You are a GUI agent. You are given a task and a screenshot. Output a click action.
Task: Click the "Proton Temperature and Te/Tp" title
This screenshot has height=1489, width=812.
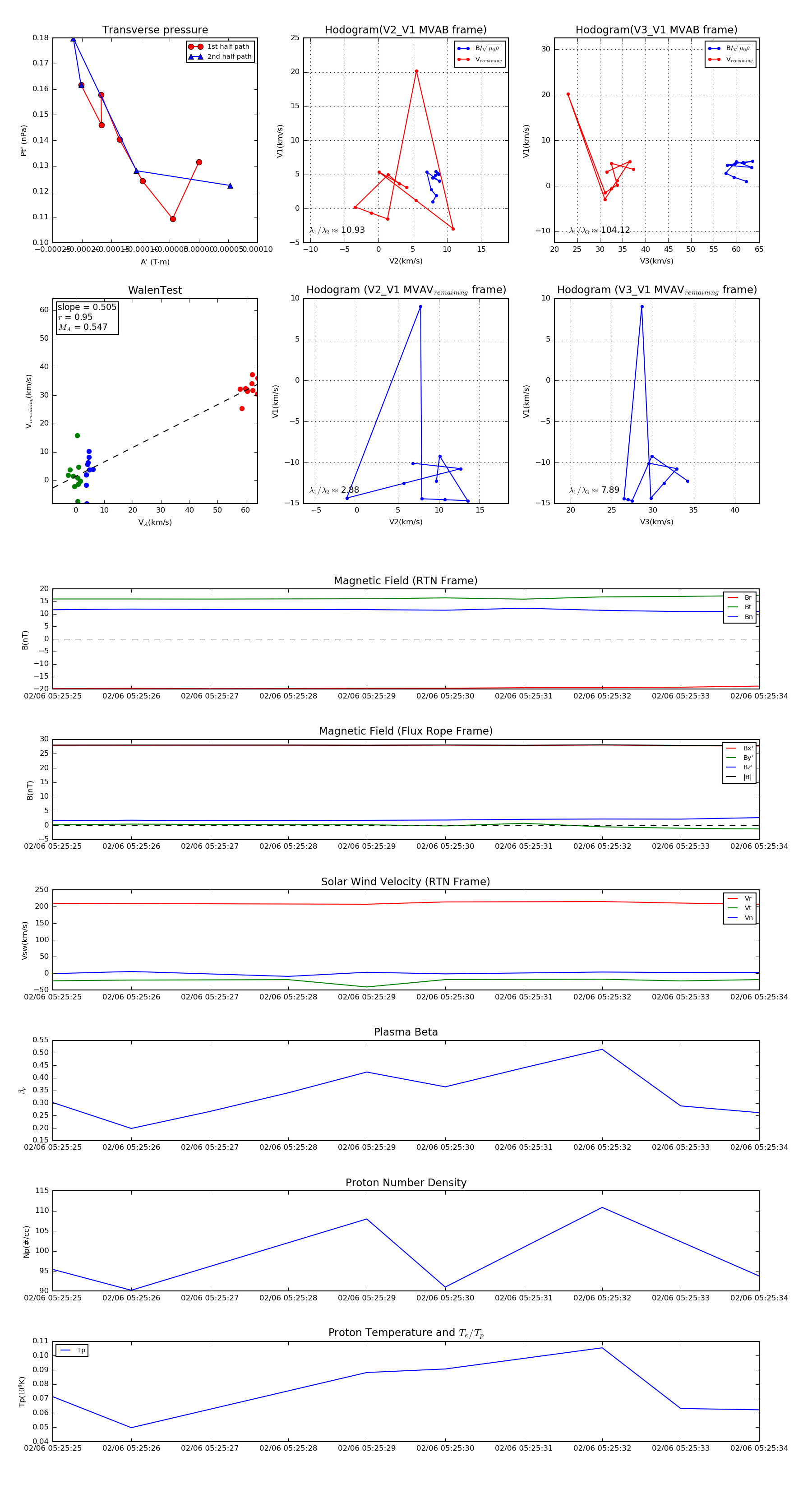pyautogui.click(x=406, y=1333)
